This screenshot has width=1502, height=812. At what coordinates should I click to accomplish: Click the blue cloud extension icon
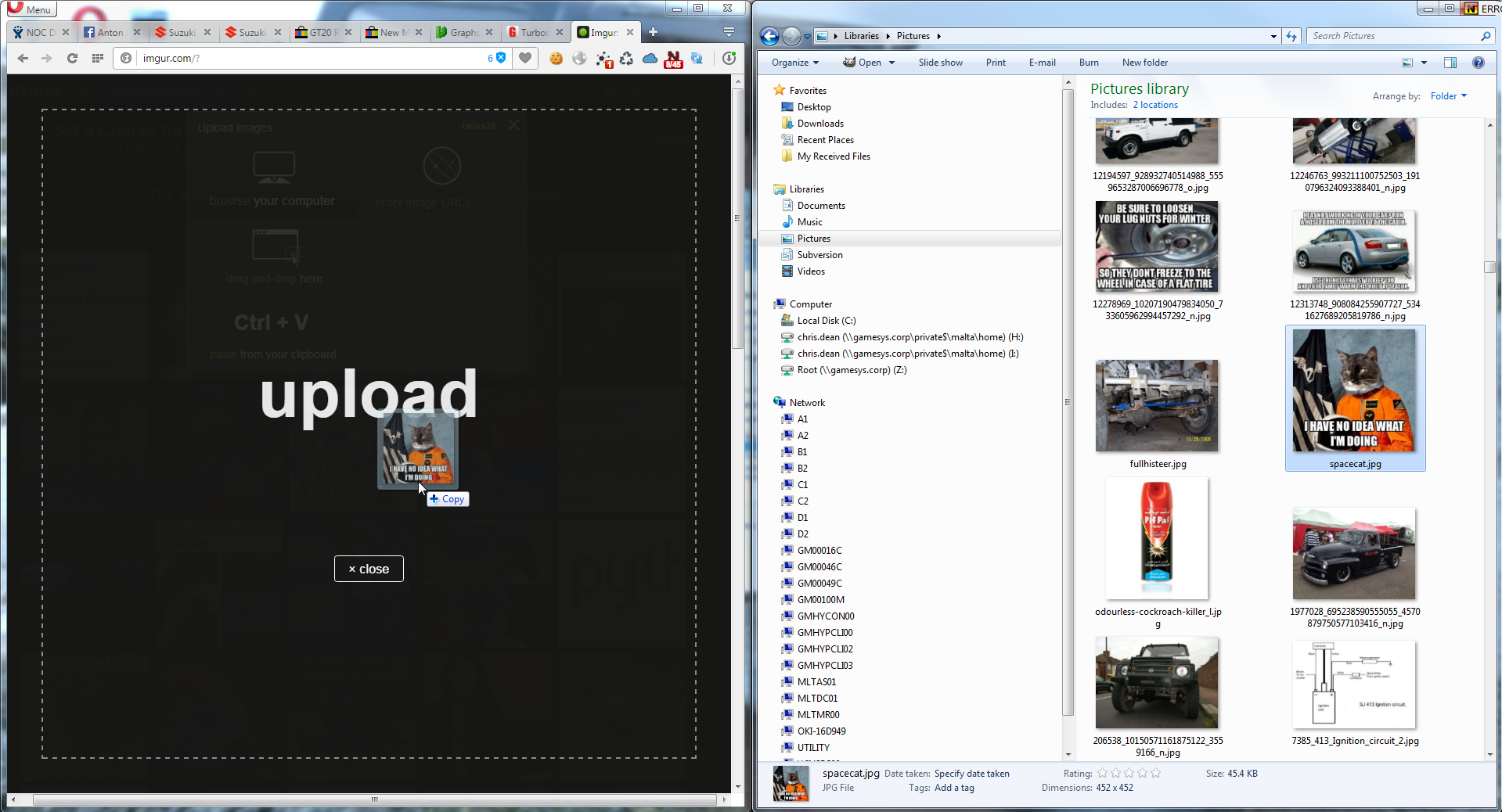pyautogui.click(x=650, y=58)
